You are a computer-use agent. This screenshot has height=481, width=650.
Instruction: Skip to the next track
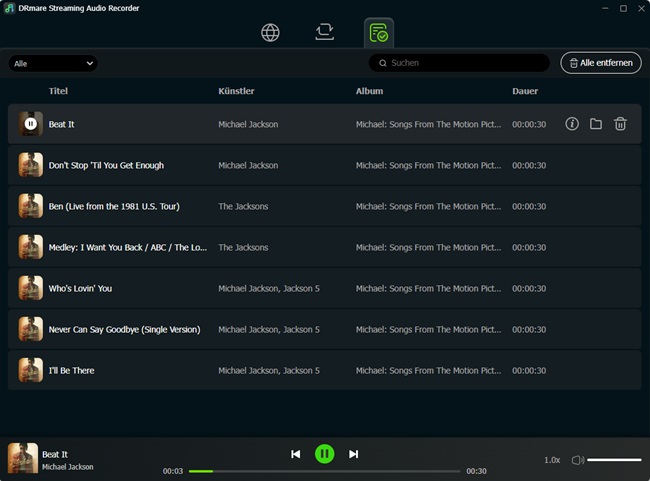[x=353, y=454]
